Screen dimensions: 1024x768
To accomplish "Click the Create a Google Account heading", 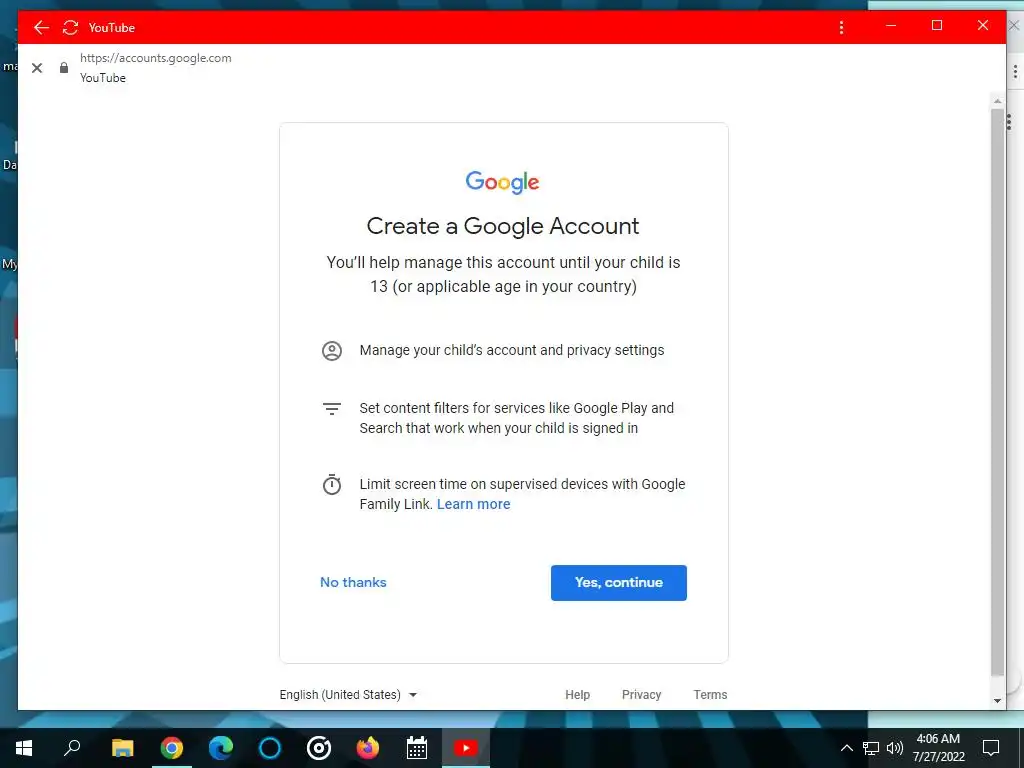I will [x=503, y=226].
